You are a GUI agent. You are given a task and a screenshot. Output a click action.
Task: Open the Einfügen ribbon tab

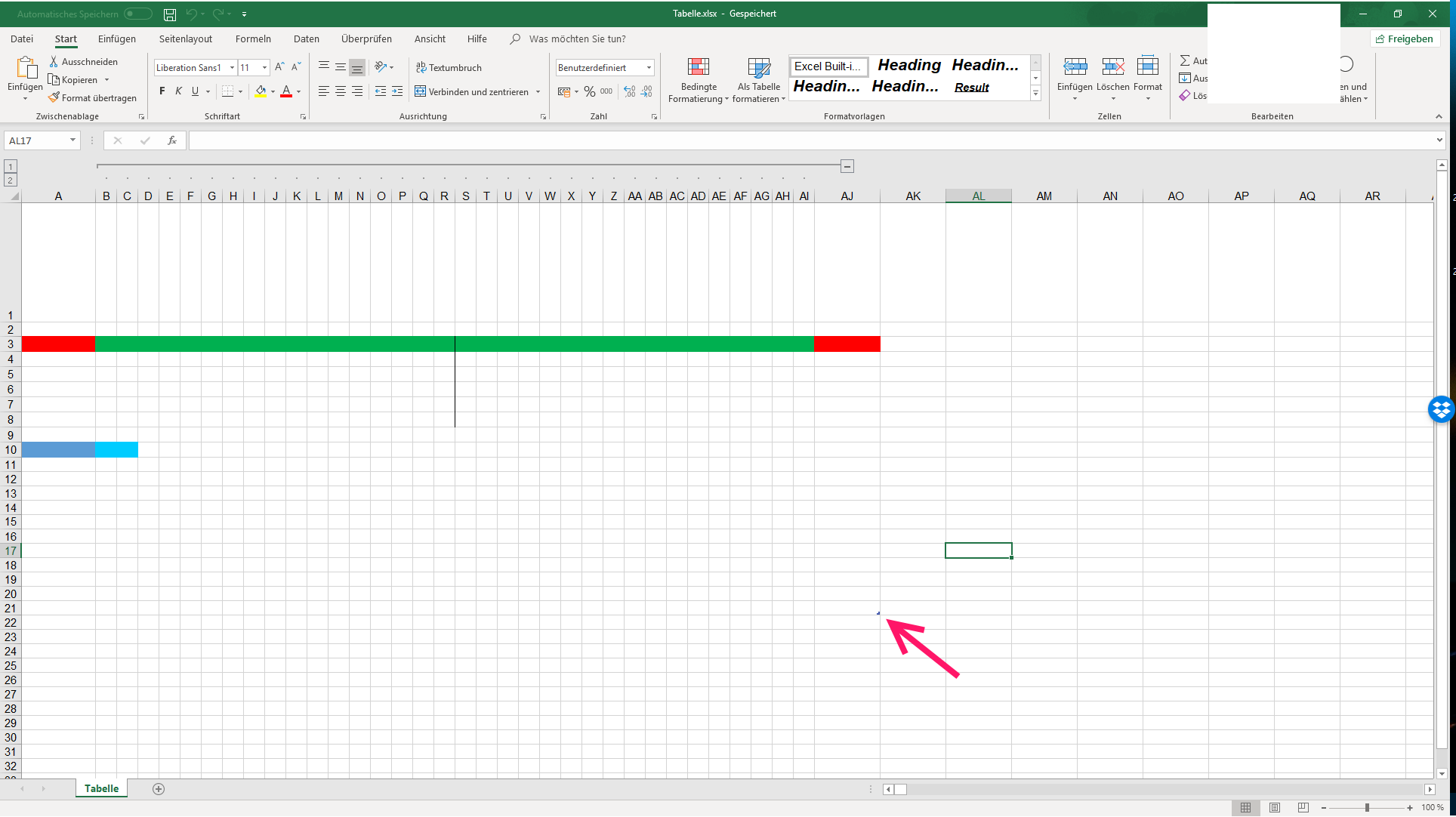pyautogui.click(x=117, y=39)
